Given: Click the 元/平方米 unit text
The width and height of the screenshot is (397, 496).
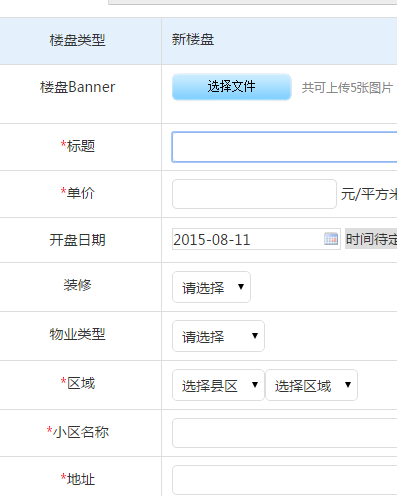Looking at the screenshot, I should [x=369, y=194].
